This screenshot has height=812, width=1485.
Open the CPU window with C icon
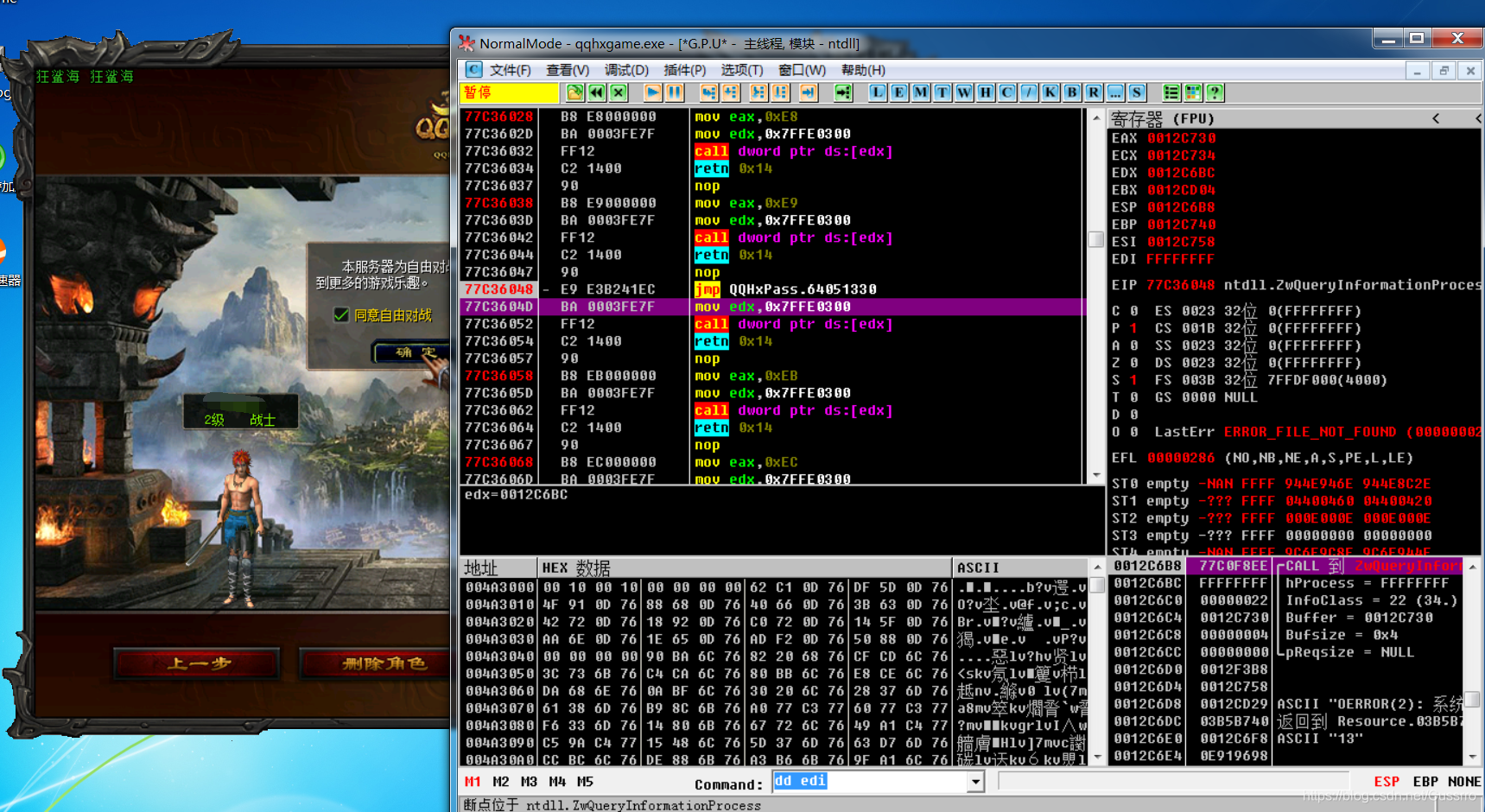(1007, 92)
